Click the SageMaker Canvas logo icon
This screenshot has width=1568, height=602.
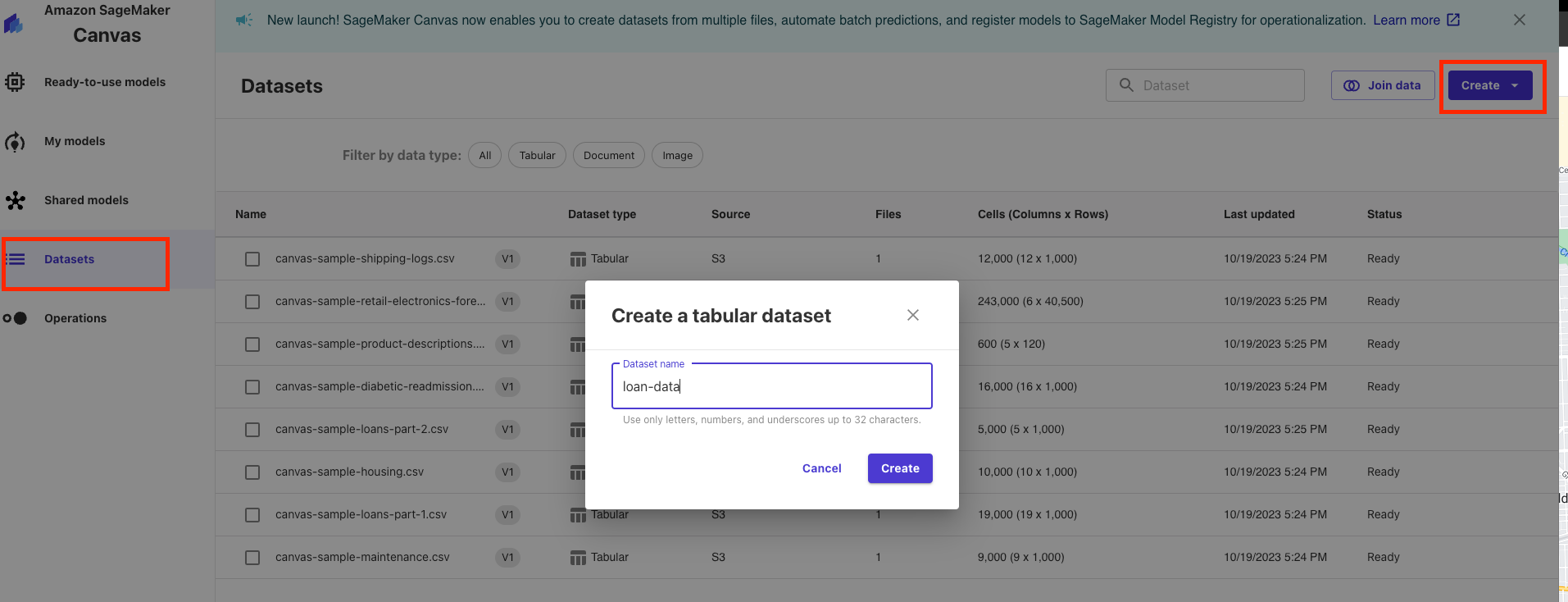coord(13,24)
